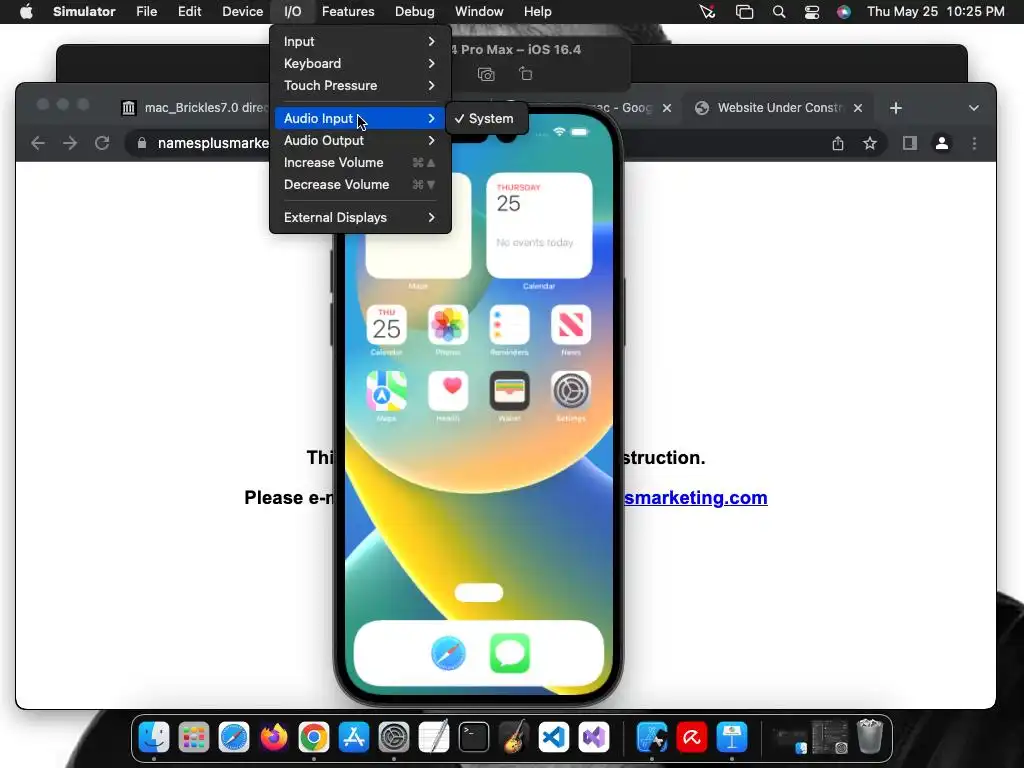Open Chrome profile button
This screenshot has height=768, width=1024.
[x=942, y=143]
